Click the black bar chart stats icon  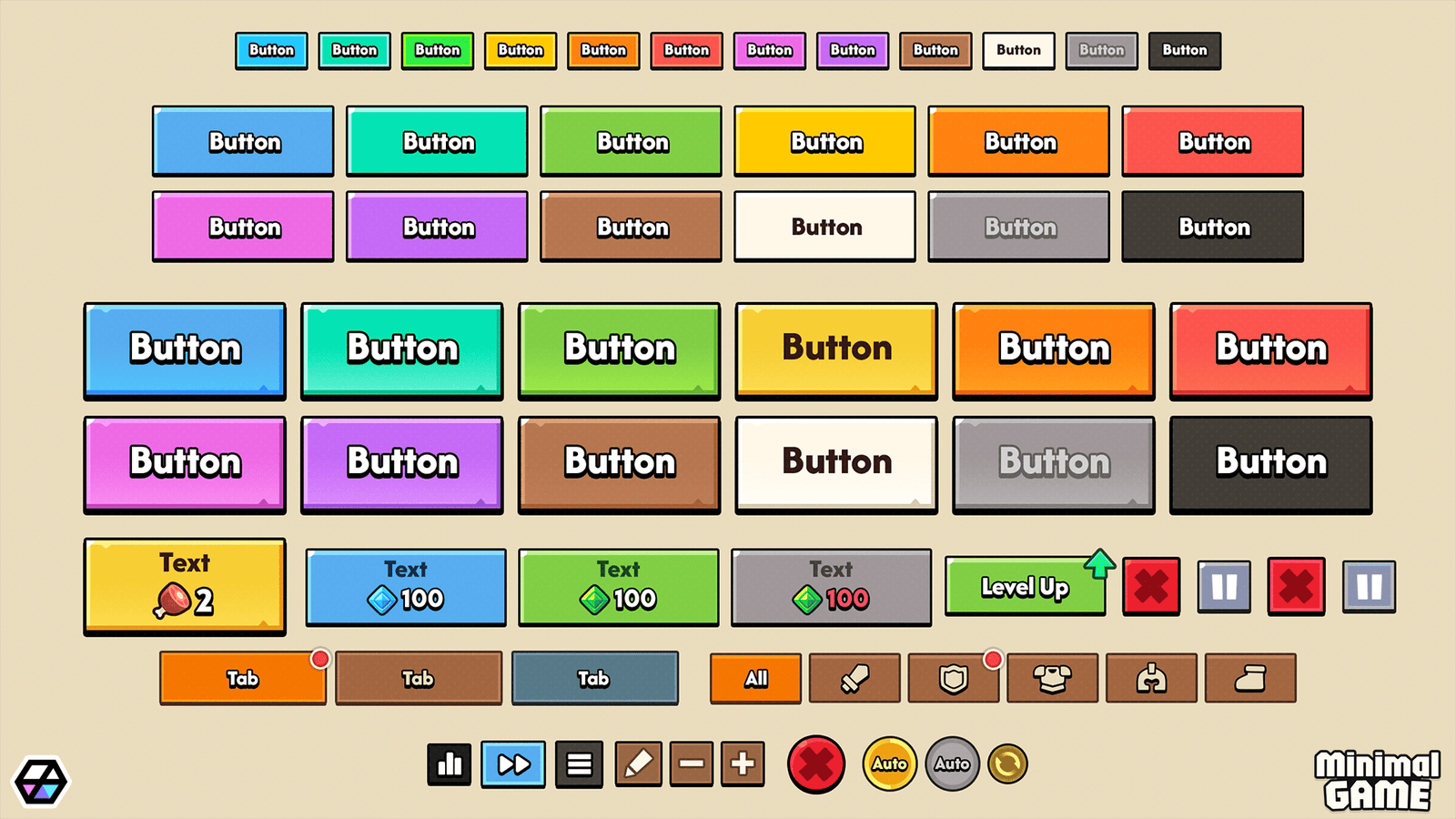(x=450, y=764)
